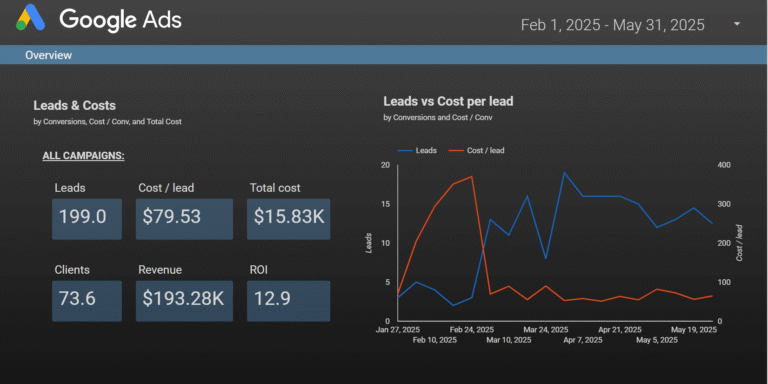Select the Clients scorecard showing 73.6
The height and width of the screenshot is (384, 768).
(87, 301)
